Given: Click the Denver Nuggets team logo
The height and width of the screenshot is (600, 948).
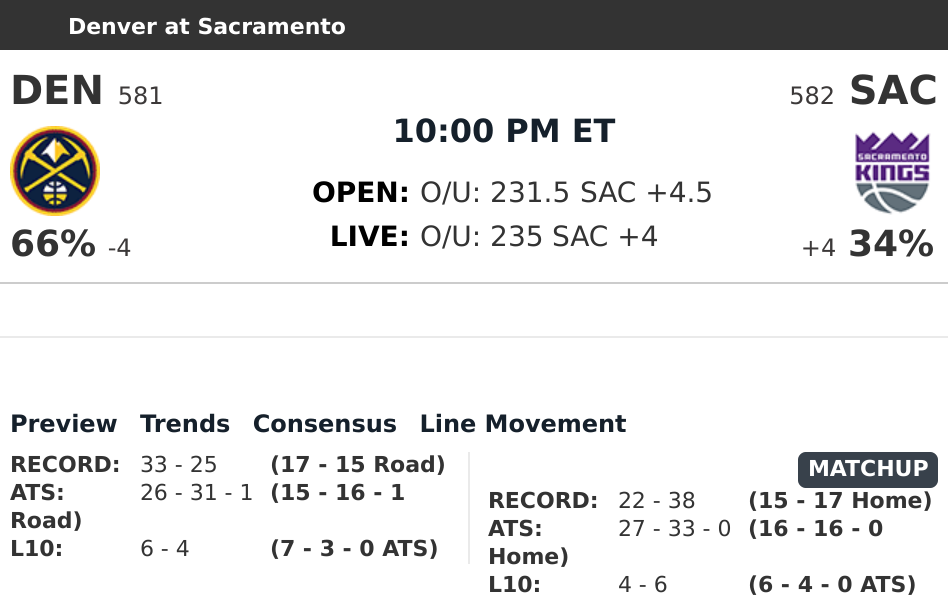Looking at the screenshot, I should (55, 171).
